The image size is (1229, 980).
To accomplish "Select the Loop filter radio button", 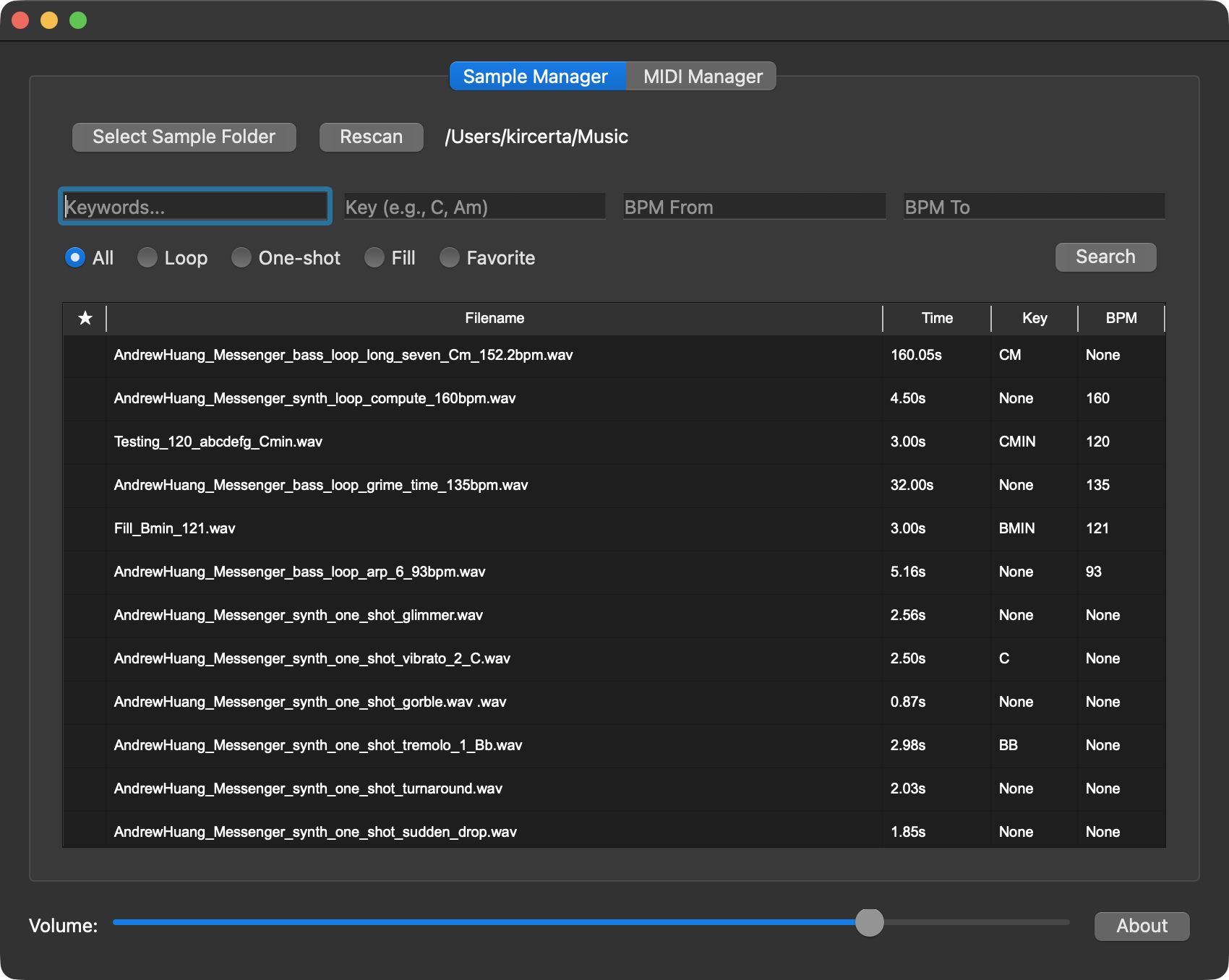I will click(x=147, y=258).
